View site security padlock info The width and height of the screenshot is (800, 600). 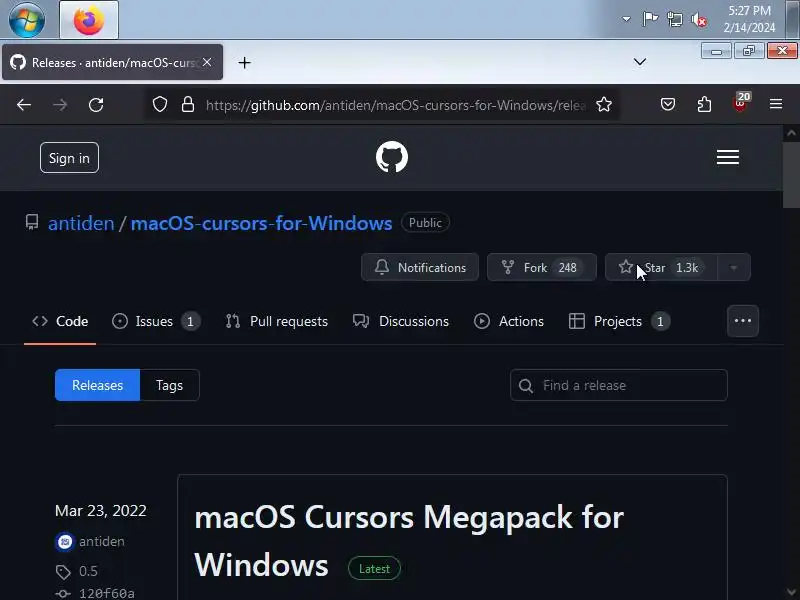point(188,105)
